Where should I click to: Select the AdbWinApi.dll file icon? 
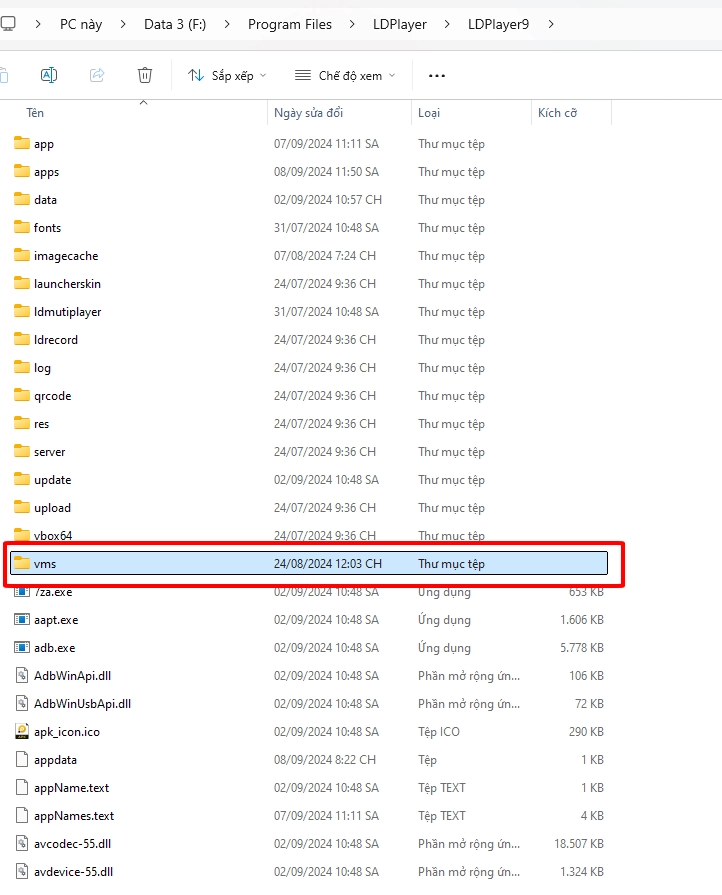coord(22,676)
